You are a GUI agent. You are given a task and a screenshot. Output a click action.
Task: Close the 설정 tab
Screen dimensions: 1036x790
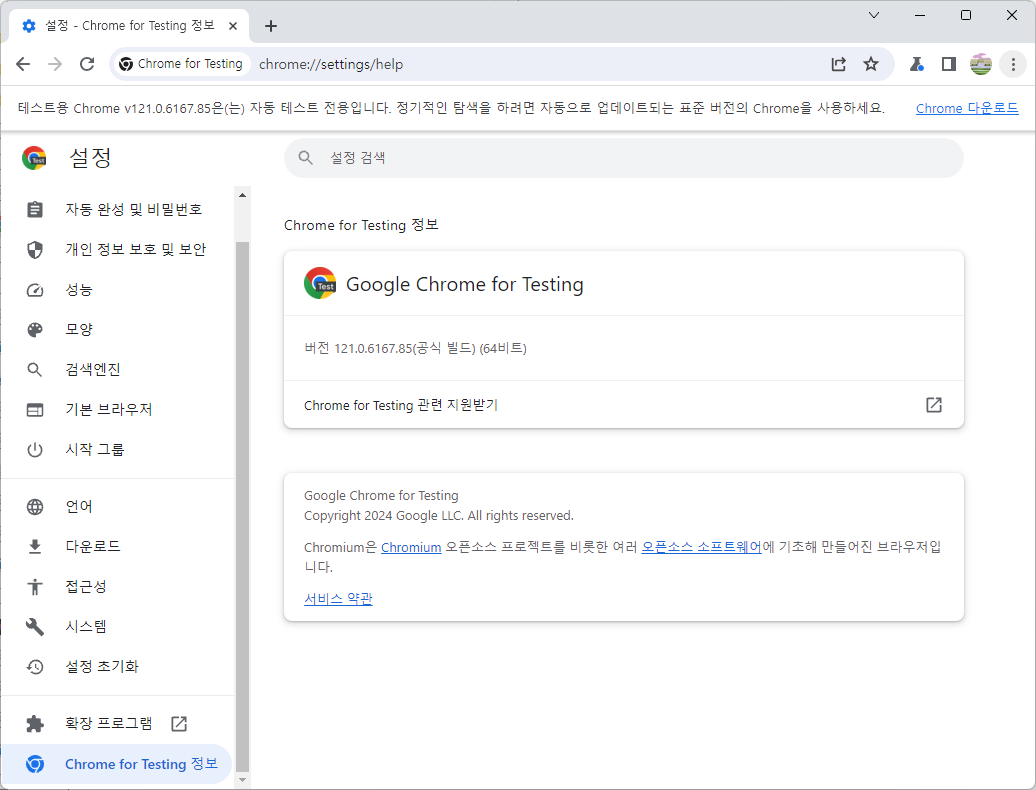pyautogui.click(x=233, y=26)
